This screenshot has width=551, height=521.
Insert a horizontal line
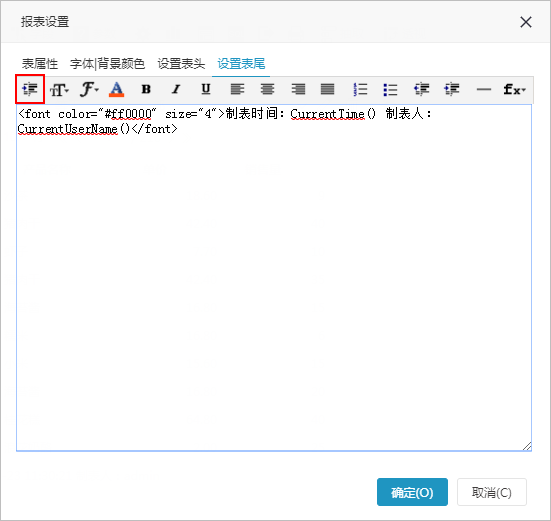(x=484, y=90)
